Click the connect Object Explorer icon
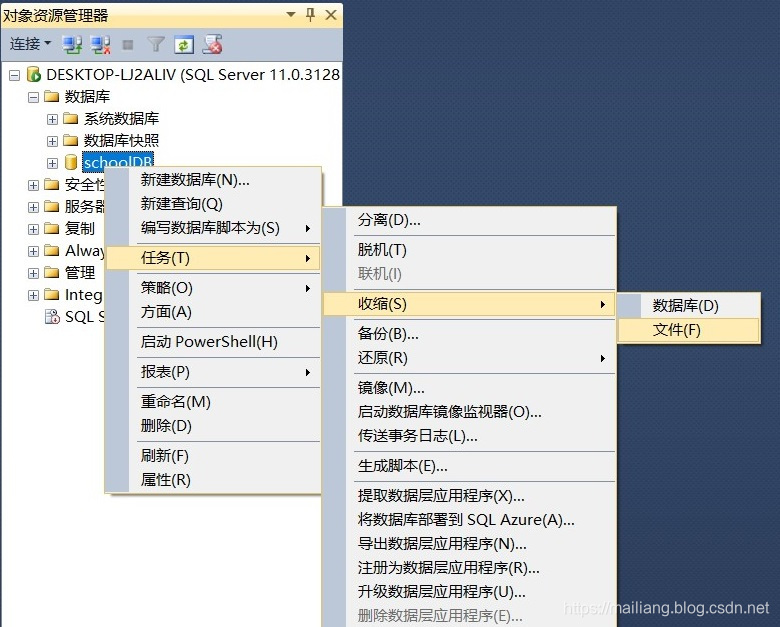 click(73, 45)
